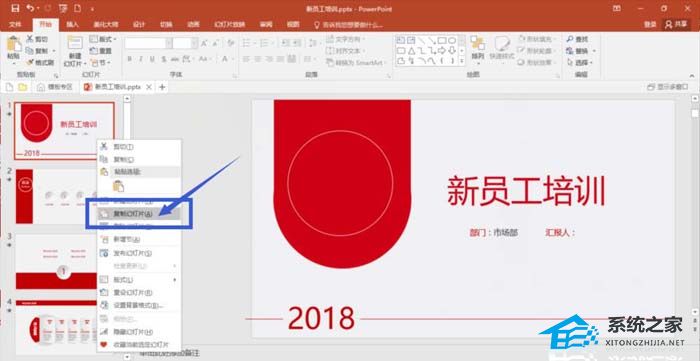This screenshot has width=700, height=361.
Task: Select the triangle shape in shapes gallery
Action: tap(412, 50)
